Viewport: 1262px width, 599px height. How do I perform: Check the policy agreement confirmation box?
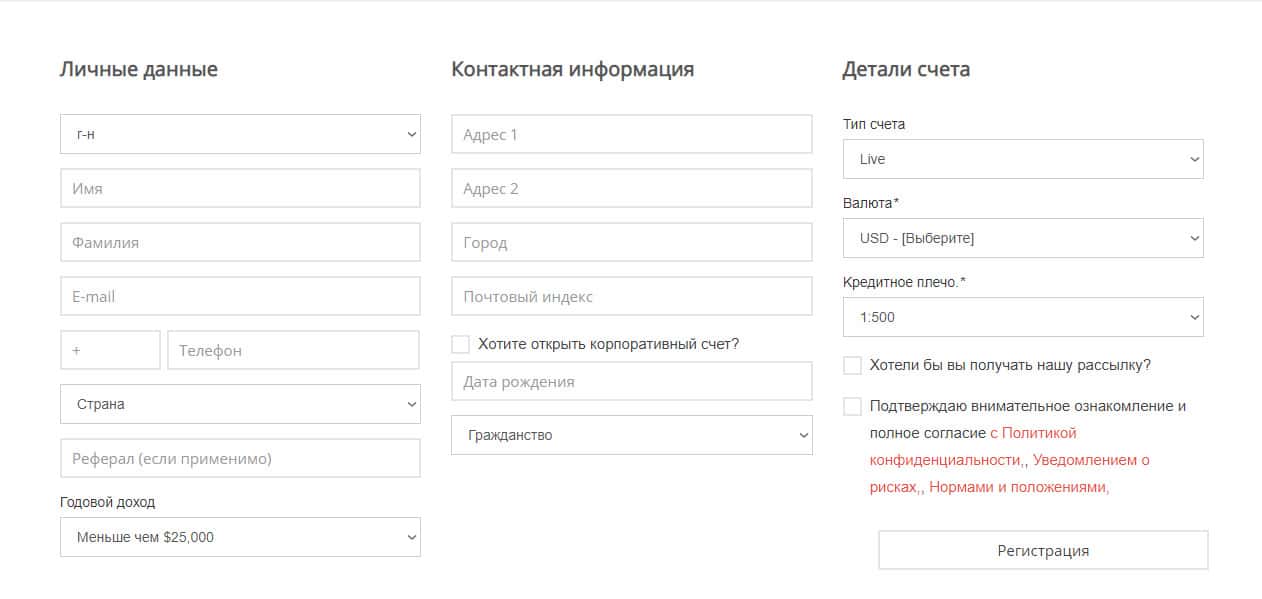852,406
